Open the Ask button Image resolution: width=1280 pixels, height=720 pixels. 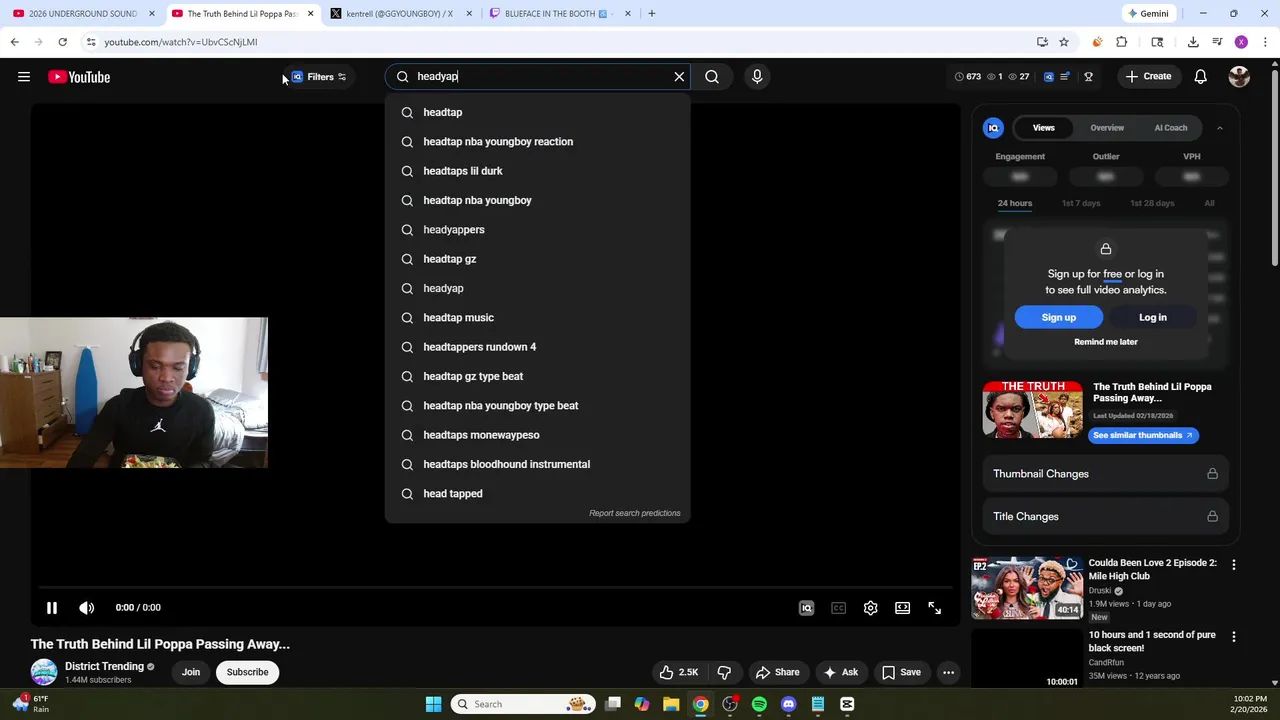840,672
